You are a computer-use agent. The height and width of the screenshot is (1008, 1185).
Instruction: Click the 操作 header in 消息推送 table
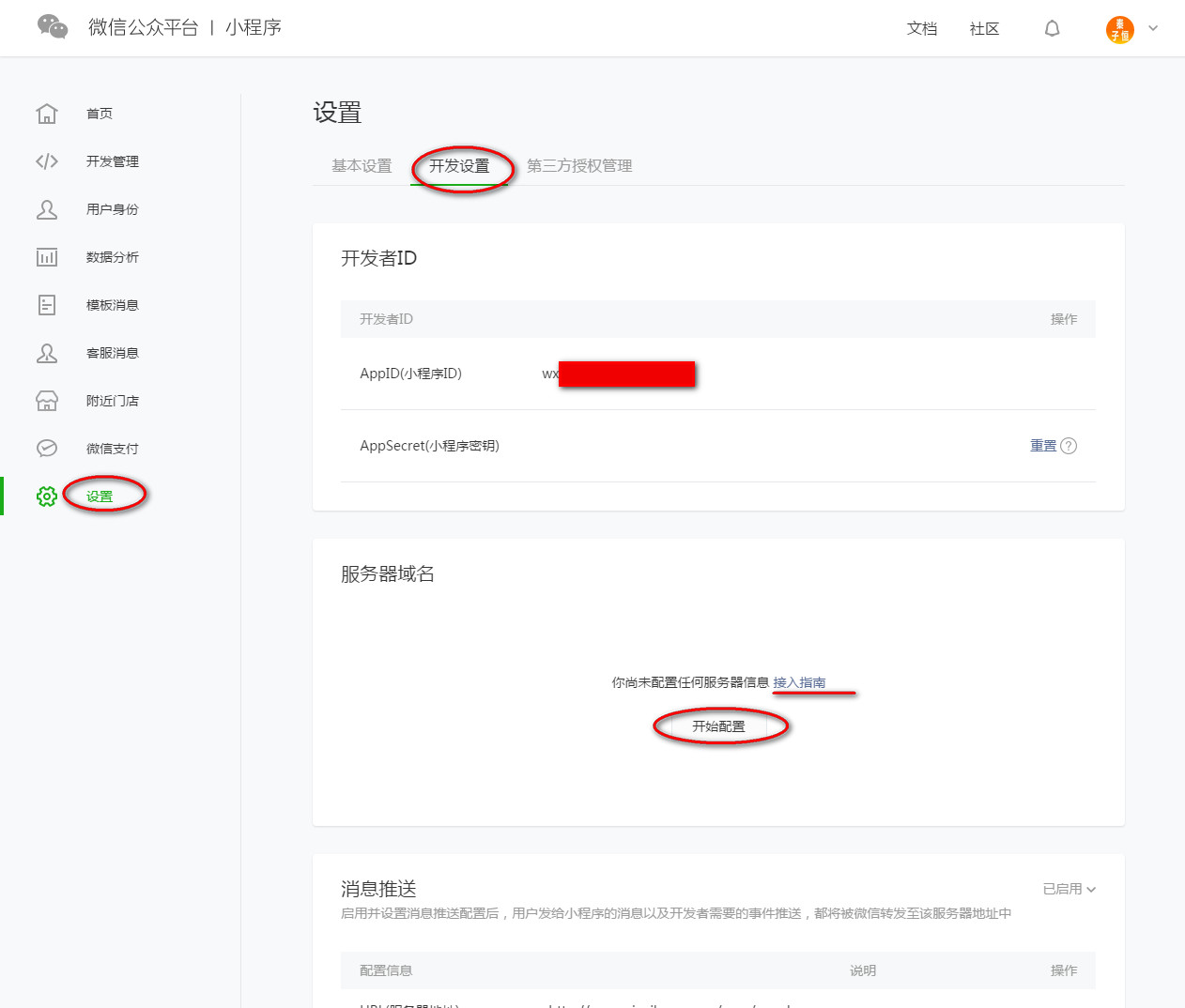click(1064, 970)
